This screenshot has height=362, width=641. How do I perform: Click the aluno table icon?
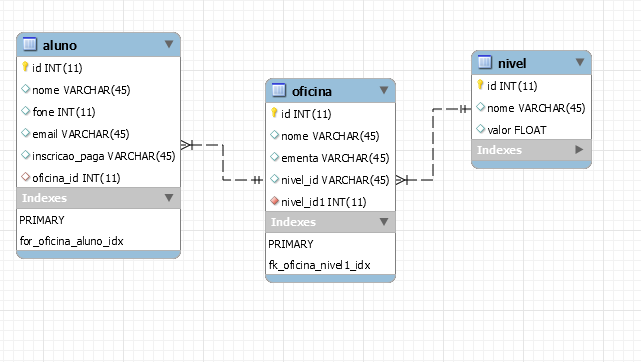pyautogui.click(x=30, y=44)
